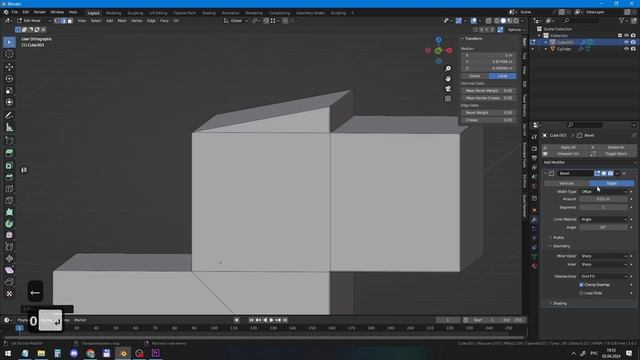This screenshot has width=640, height=360.
Task: Select Global in Transform panel
Action: coord(475,76)
